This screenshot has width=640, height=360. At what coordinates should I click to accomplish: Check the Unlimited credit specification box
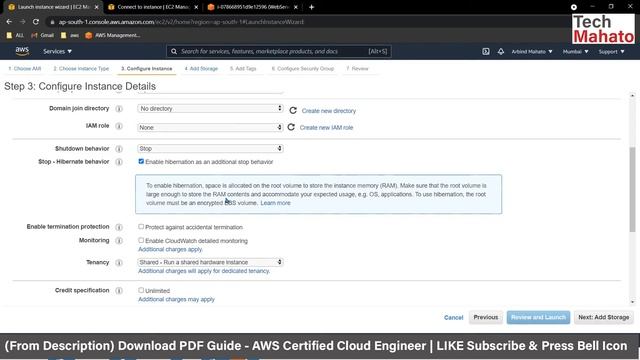coord(141,290)
